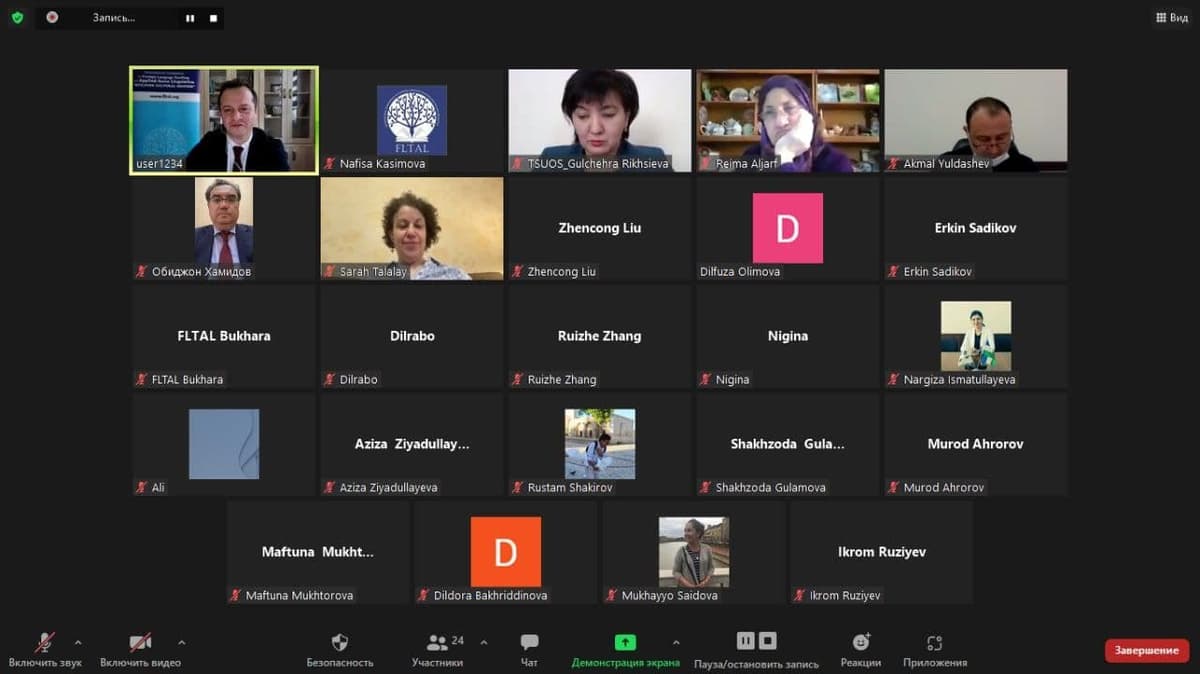Viewport: 1200px width, 674px height.
Task: Click muted mic icon beside Sarah Talalay
Action: (330, 272)
